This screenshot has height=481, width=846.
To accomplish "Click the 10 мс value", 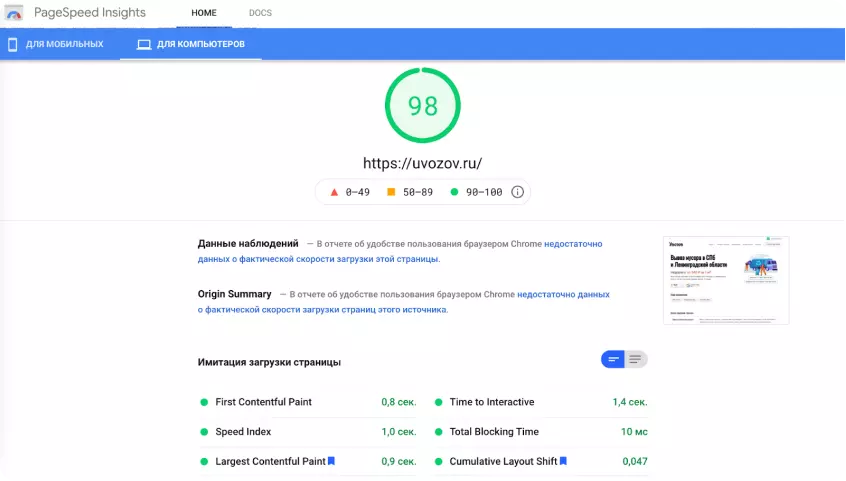I will 634,431.
